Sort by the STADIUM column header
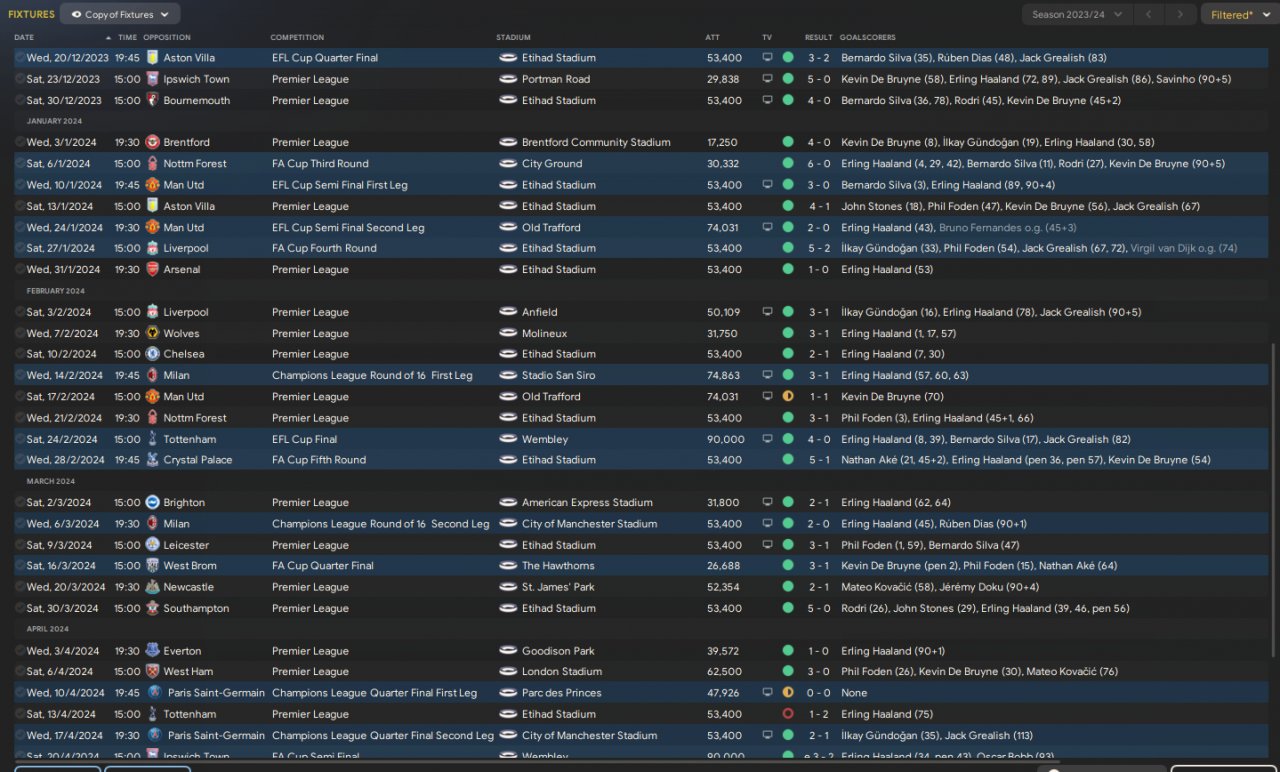The width and height of the screenshot is (1280, 772). tap(513, 37)
